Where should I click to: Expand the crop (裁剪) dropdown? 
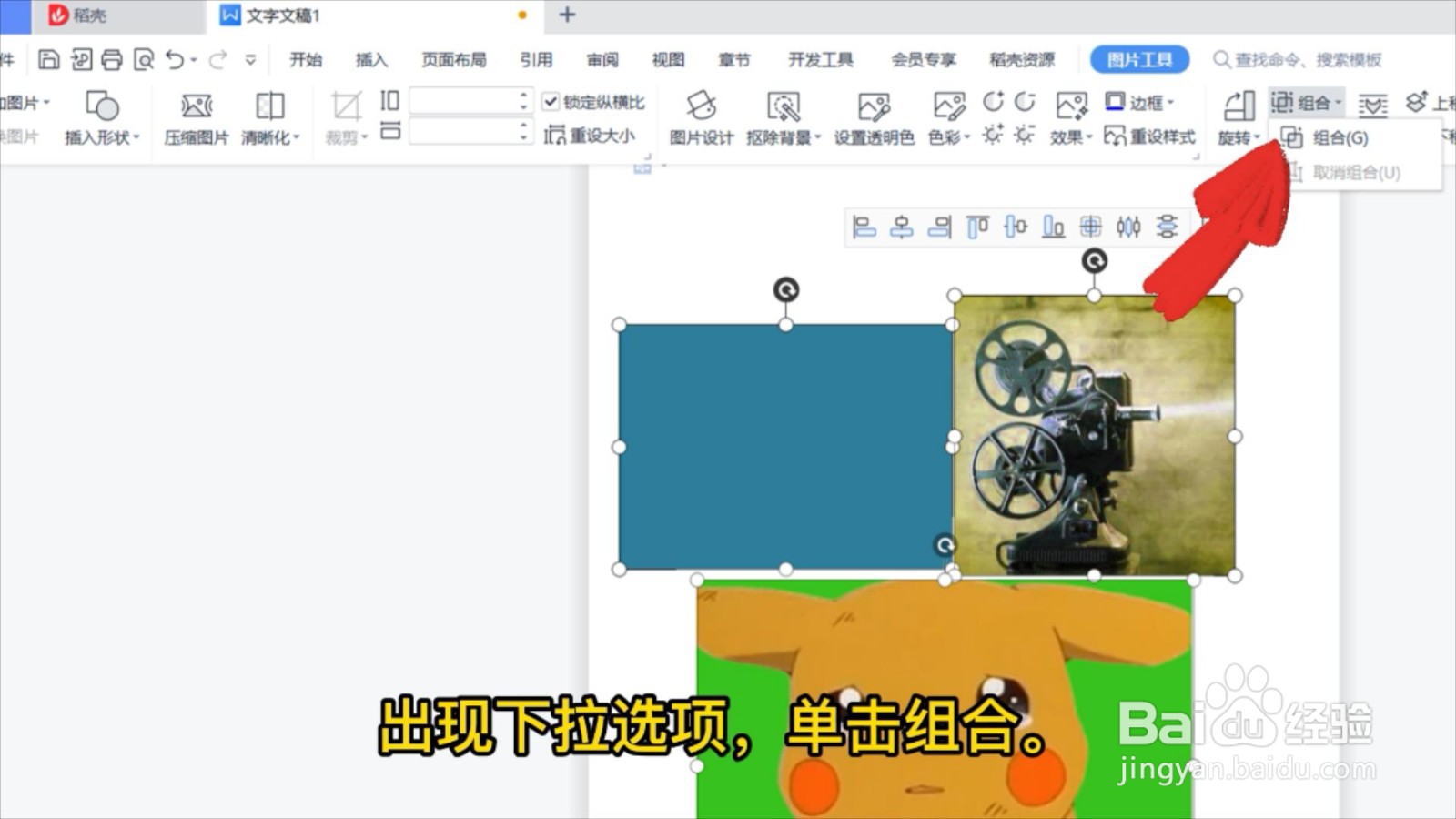[364, 137]
